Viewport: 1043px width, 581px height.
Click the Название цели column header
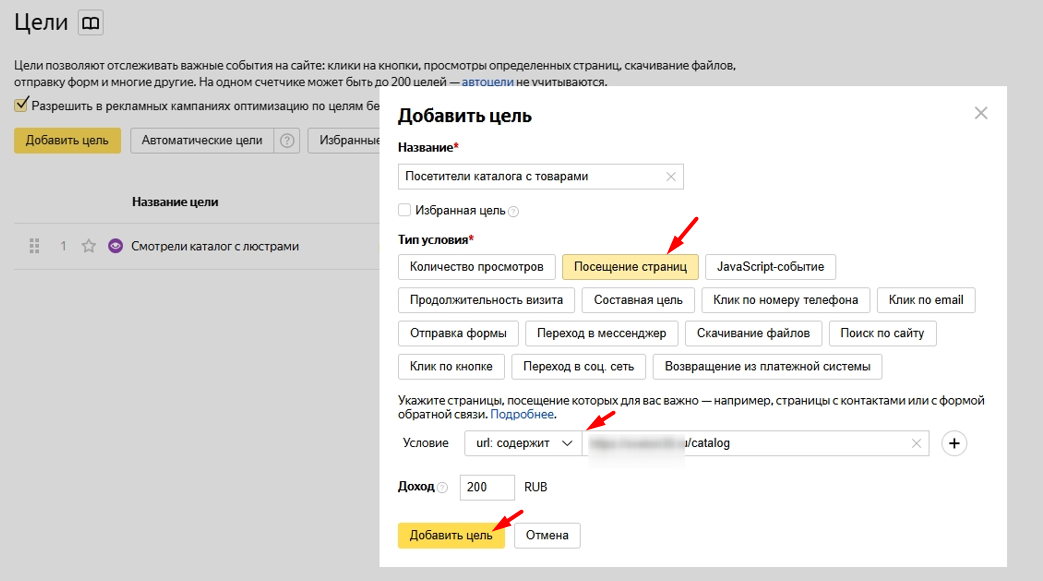pyautogui.click(x=175, y=202)
